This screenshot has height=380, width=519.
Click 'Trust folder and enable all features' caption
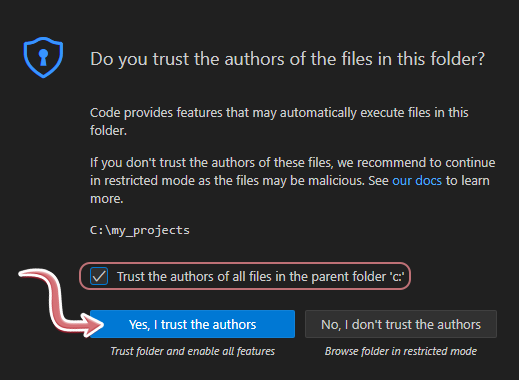point(192,351)
